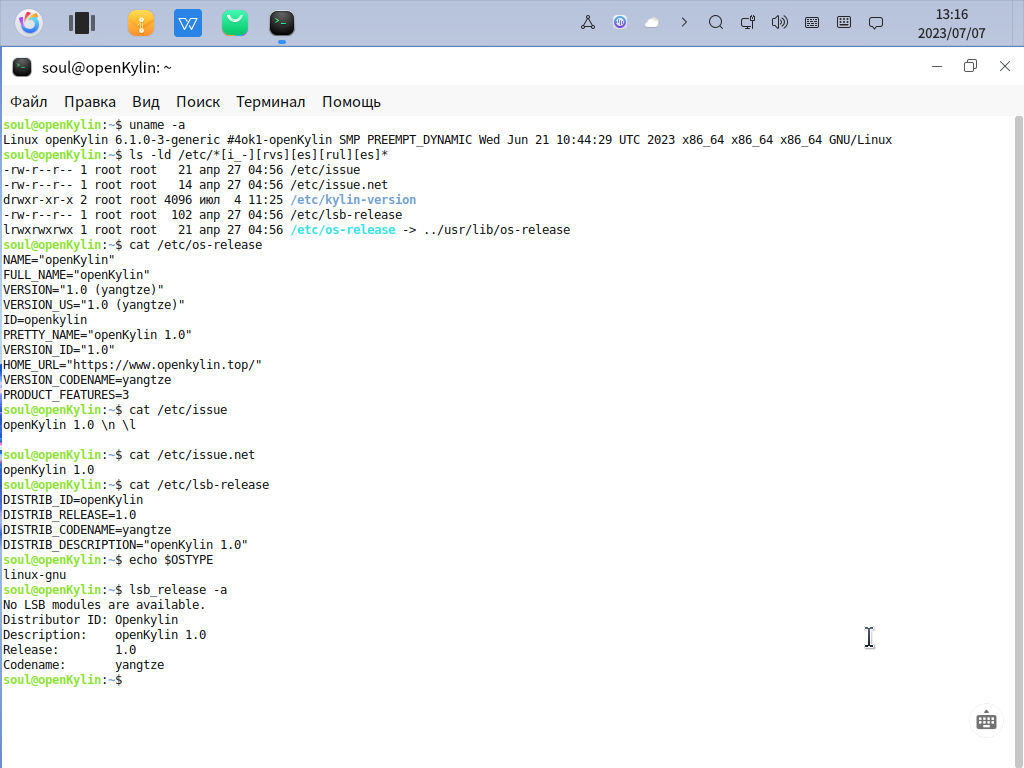Click the display and power tray icon
1024x768 pixels.
pyautogui.click(x=748, y=23)
